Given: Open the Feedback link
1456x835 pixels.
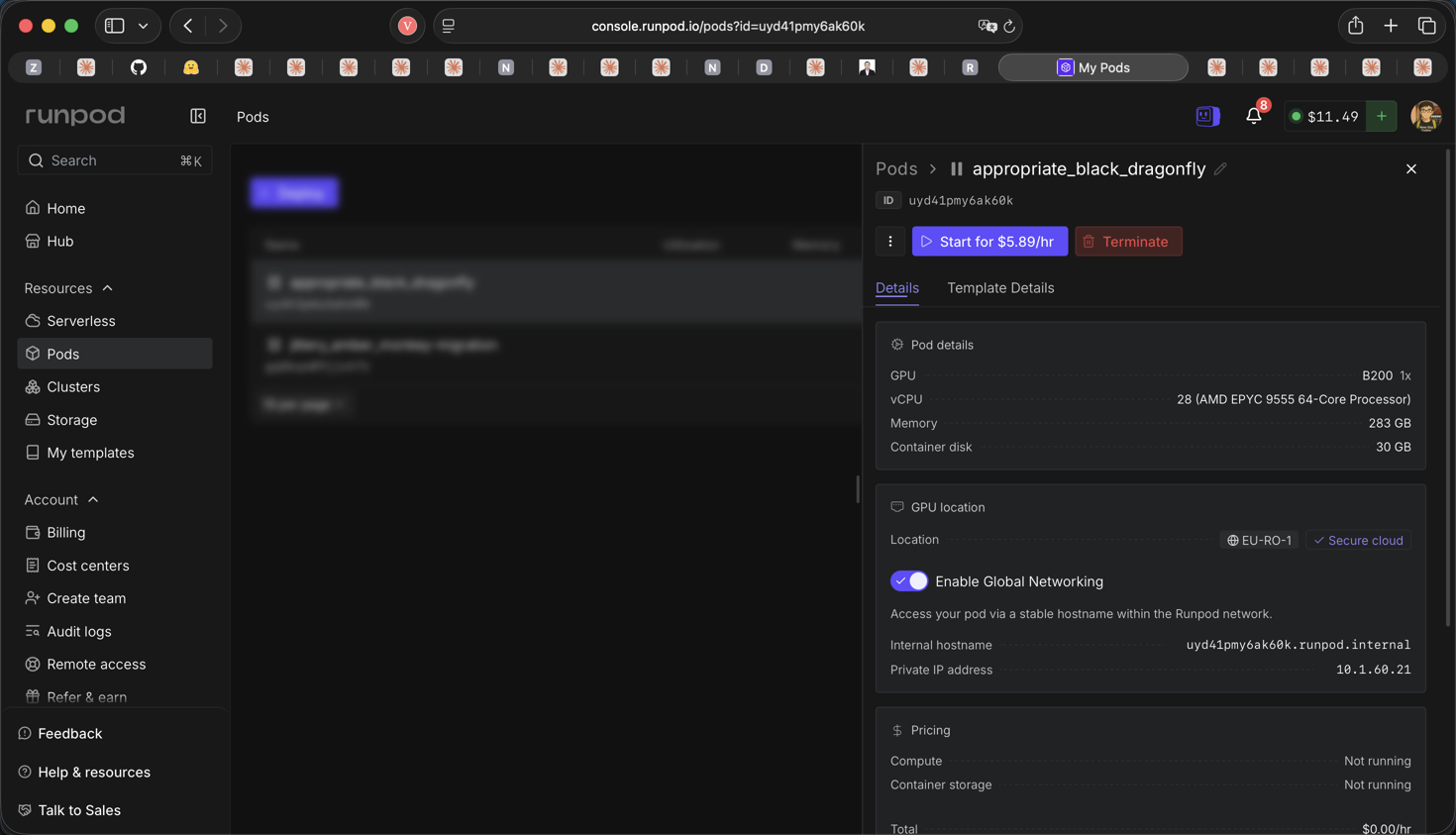Looking at the screenshot, I should [69, 734].
